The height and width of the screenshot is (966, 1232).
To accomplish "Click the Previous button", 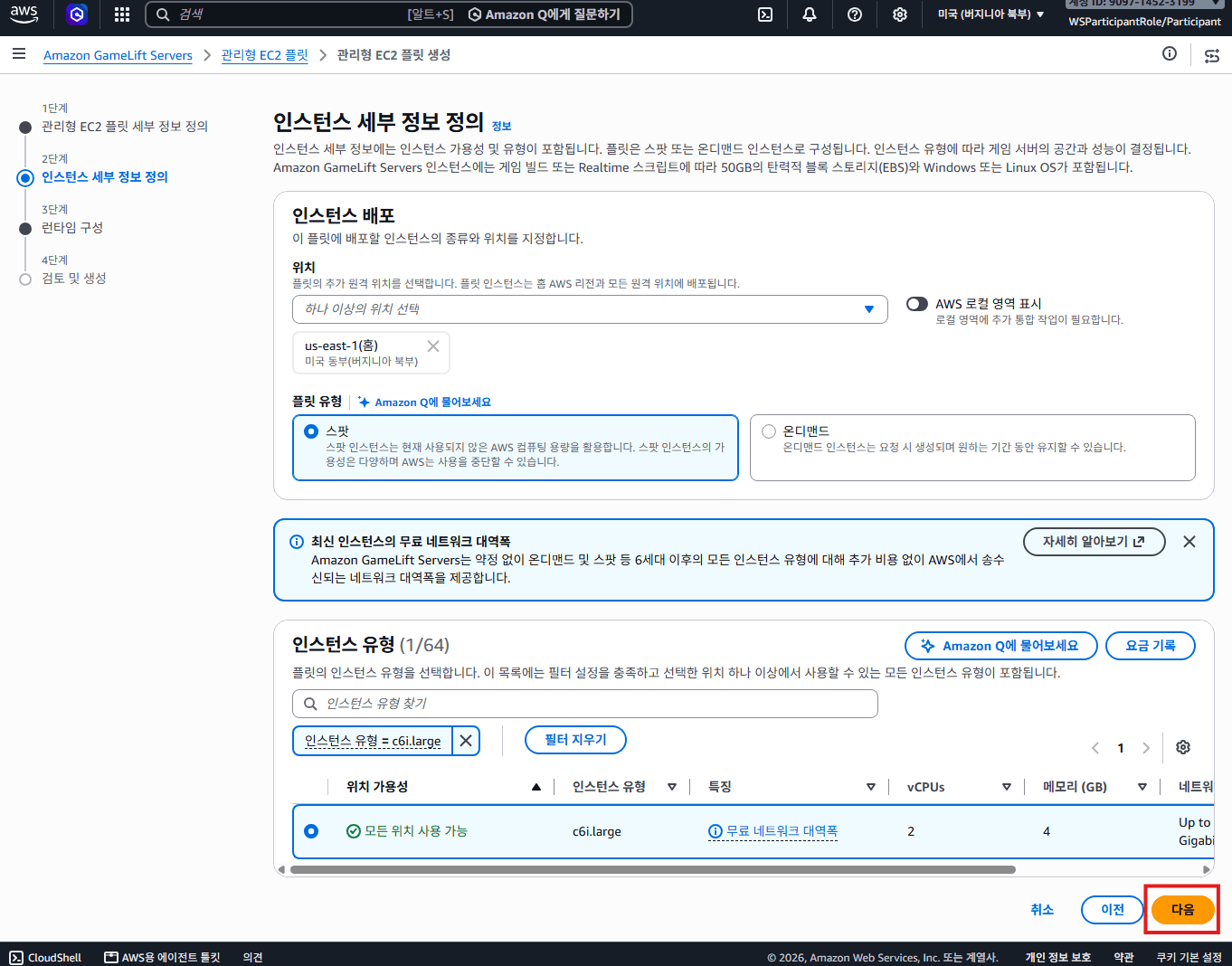I will point(1113,910).
